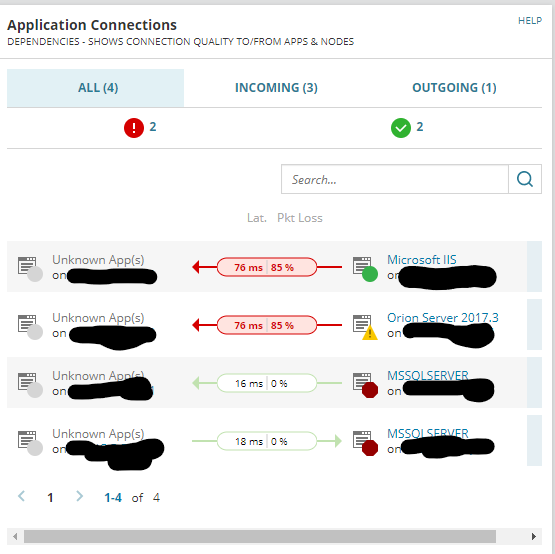This screenshot has height=554, width=555.
Task: Click Unknown App icon in 18 ms row
Action: 30,443
